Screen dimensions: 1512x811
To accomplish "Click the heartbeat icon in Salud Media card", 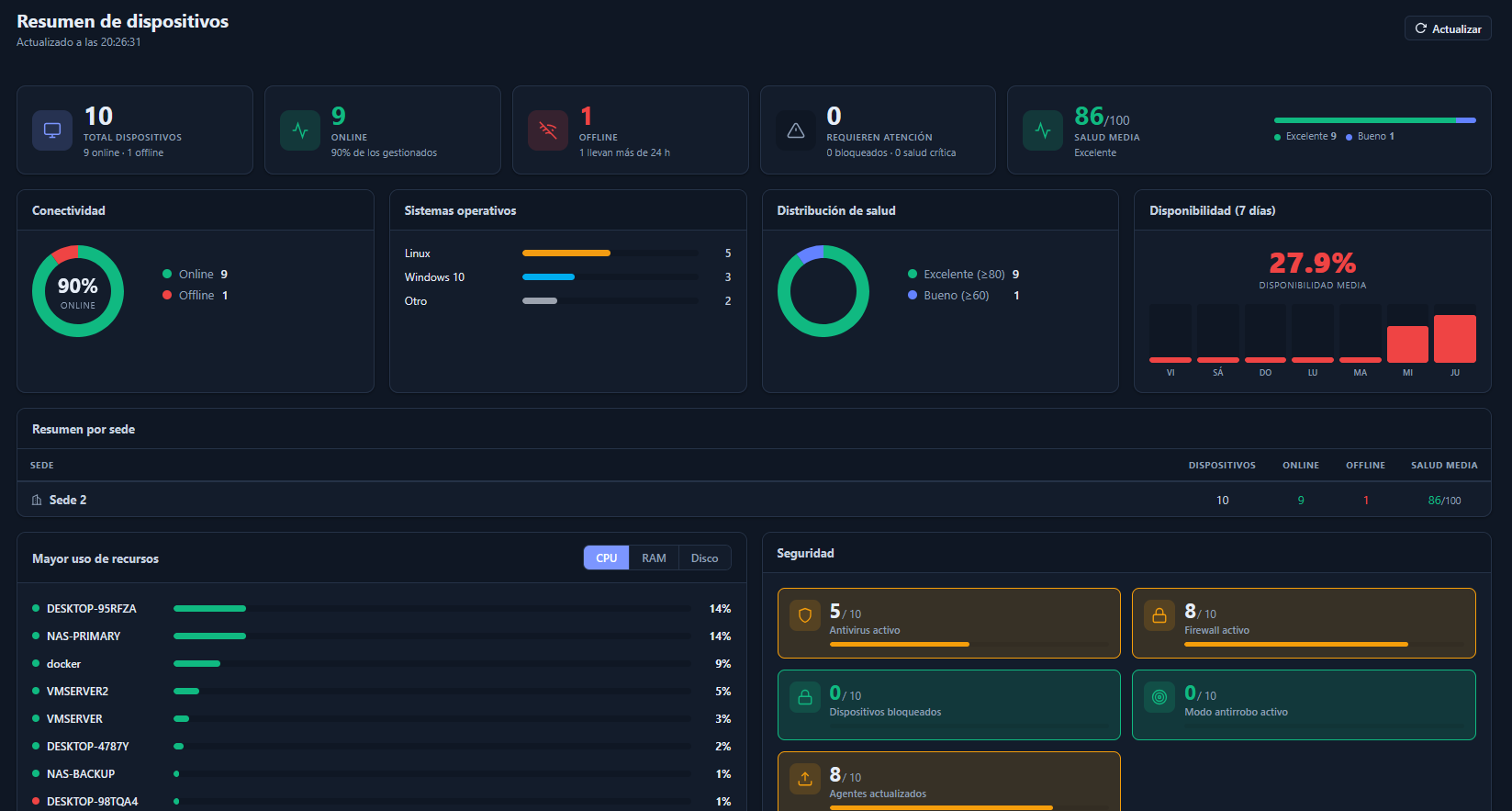I will [1043, 130].
